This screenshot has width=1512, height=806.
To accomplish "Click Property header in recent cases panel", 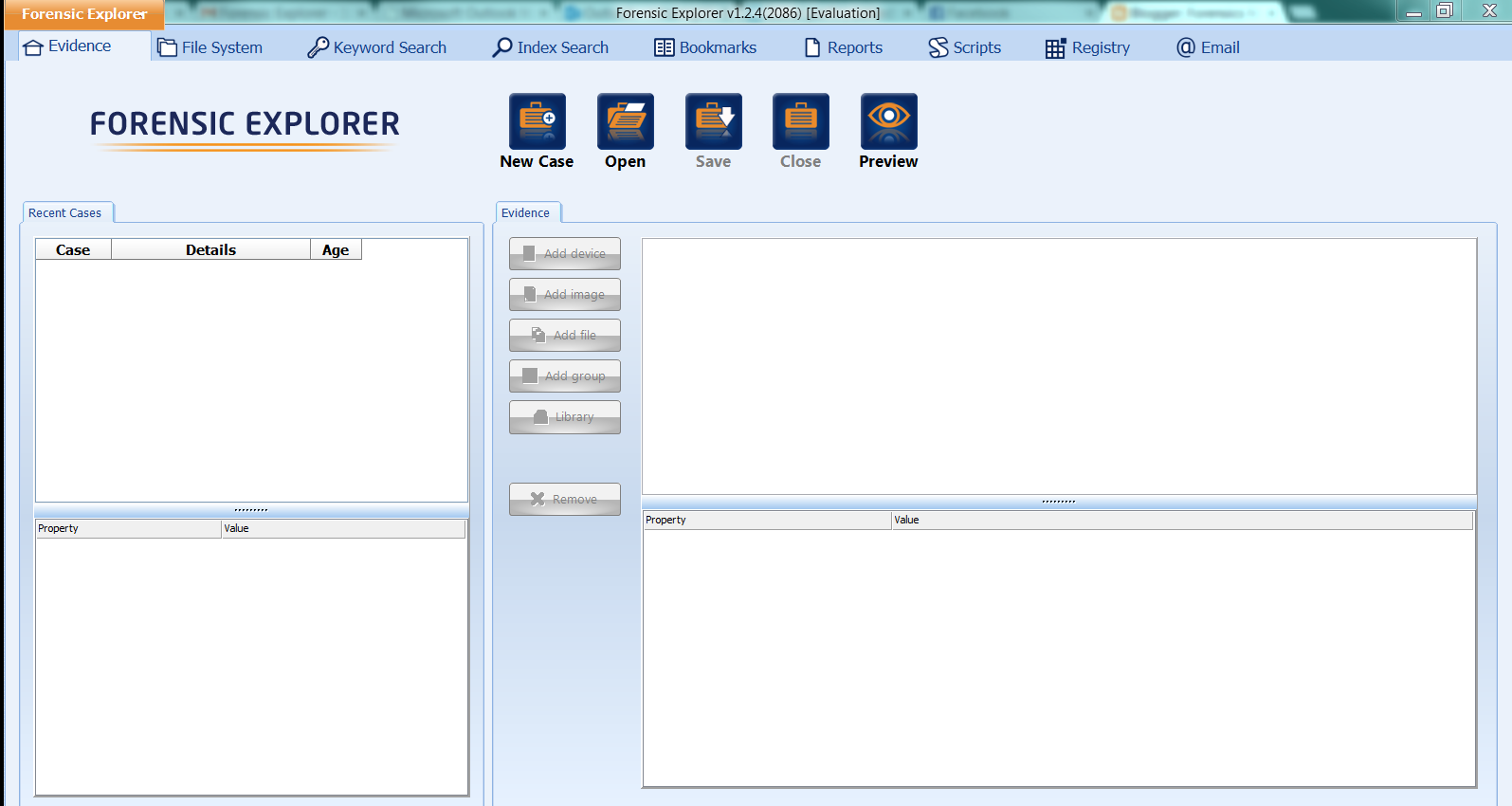I will [x=128, y=528].
